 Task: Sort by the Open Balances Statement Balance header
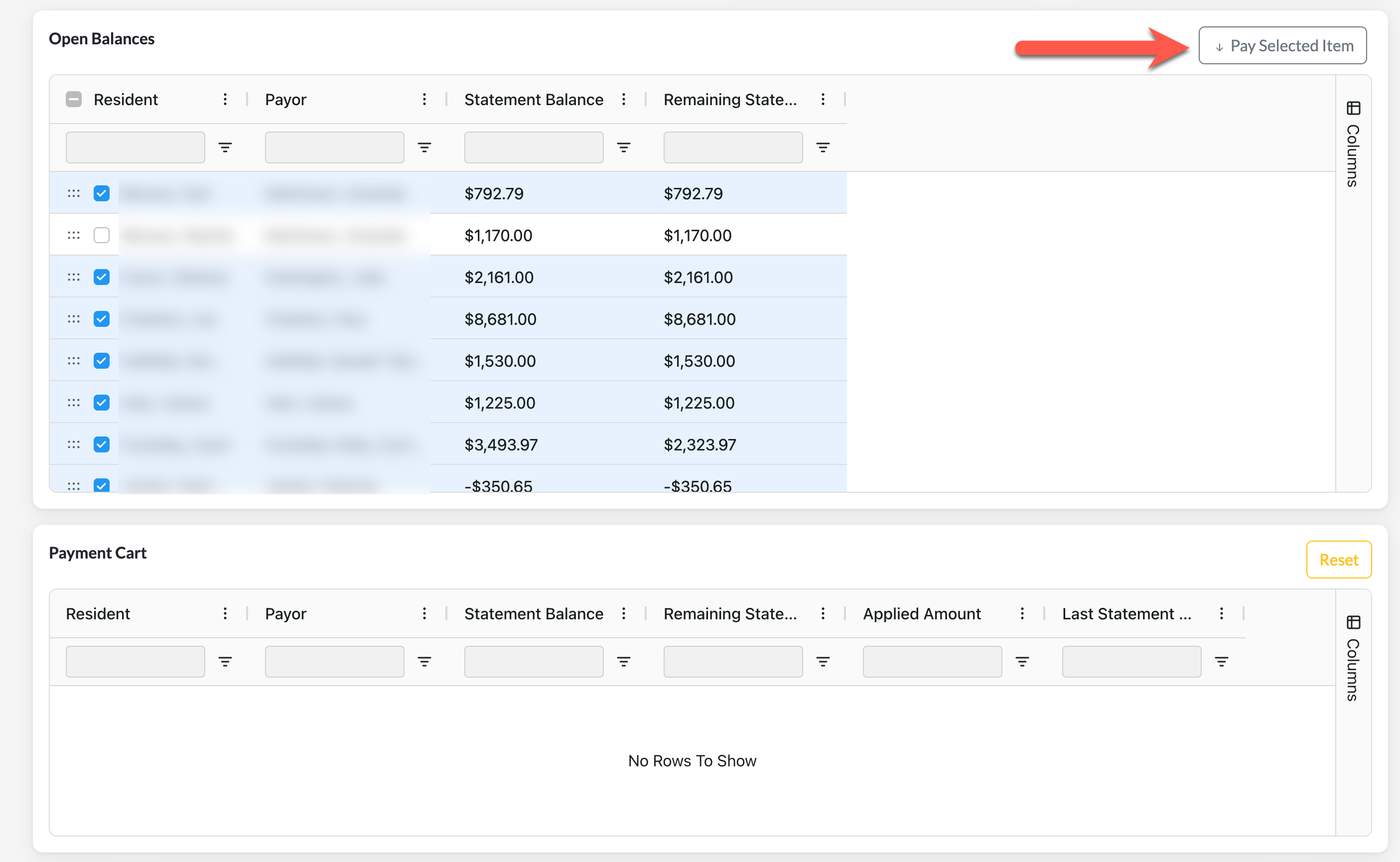533,99
